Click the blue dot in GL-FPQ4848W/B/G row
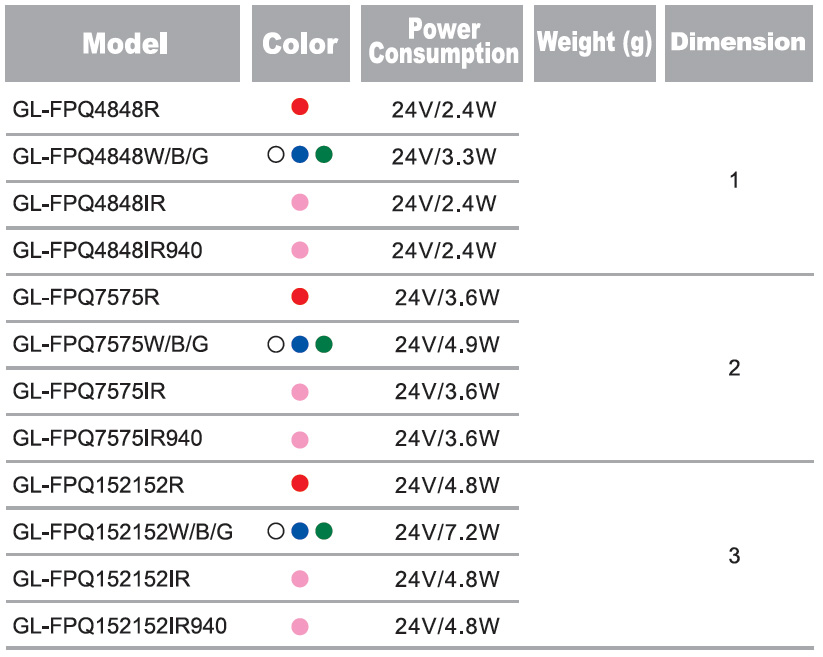Image resolution: width=823 pixels, height=657 pixels. [300, 155]
